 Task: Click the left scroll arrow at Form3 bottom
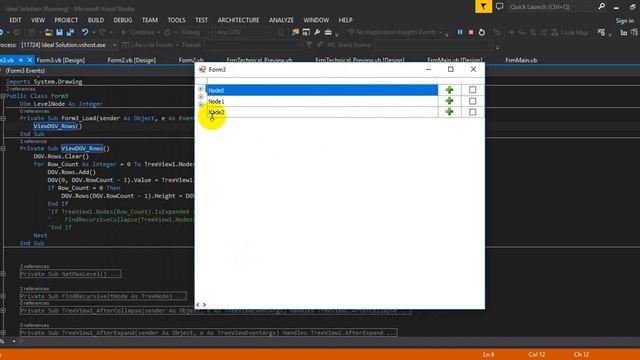coord(198,304)
